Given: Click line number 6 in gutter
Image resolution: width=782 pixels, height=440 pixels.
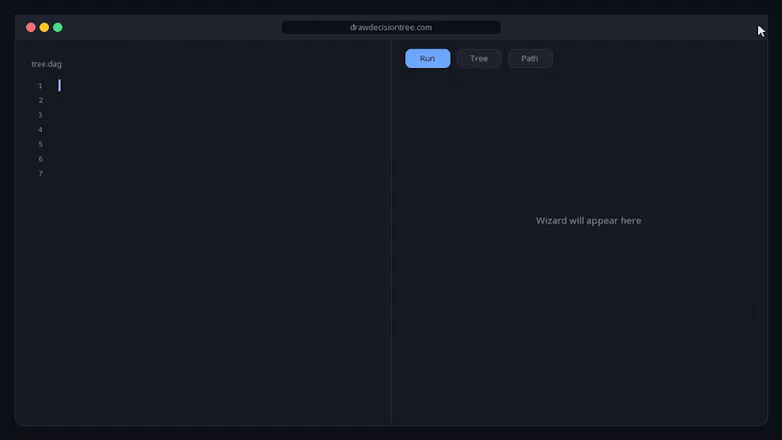Looking at the screenshot, I should 40,159.
